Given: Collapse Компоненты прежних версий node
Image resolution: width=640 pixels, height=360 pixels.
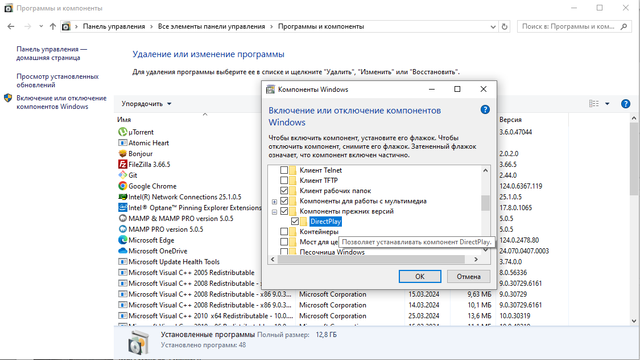Looking at the screenshot, I should [x=274, y=211].
